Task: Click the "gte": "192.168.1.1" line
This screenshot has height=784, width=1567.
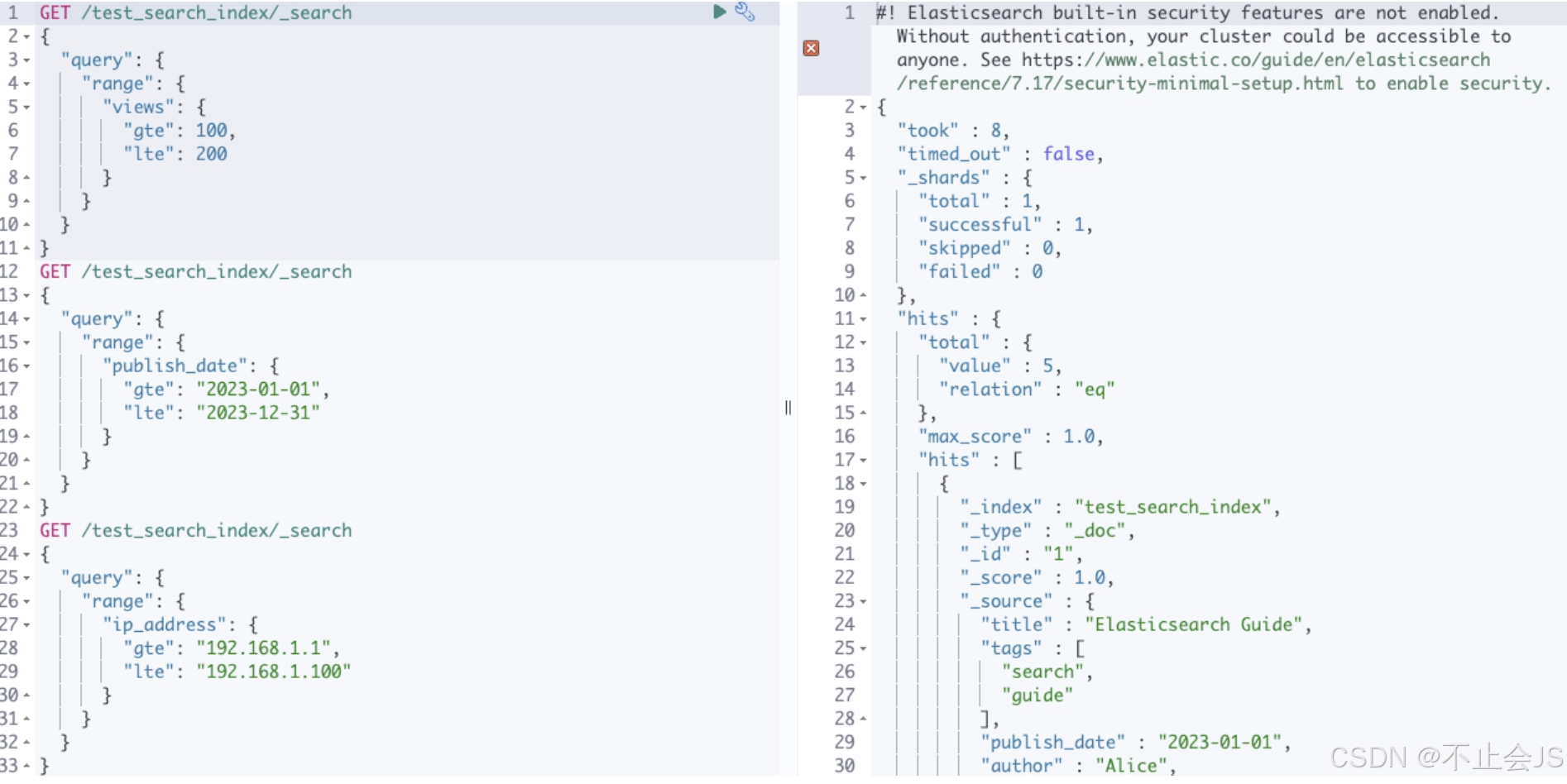Action: click(231, 648)
